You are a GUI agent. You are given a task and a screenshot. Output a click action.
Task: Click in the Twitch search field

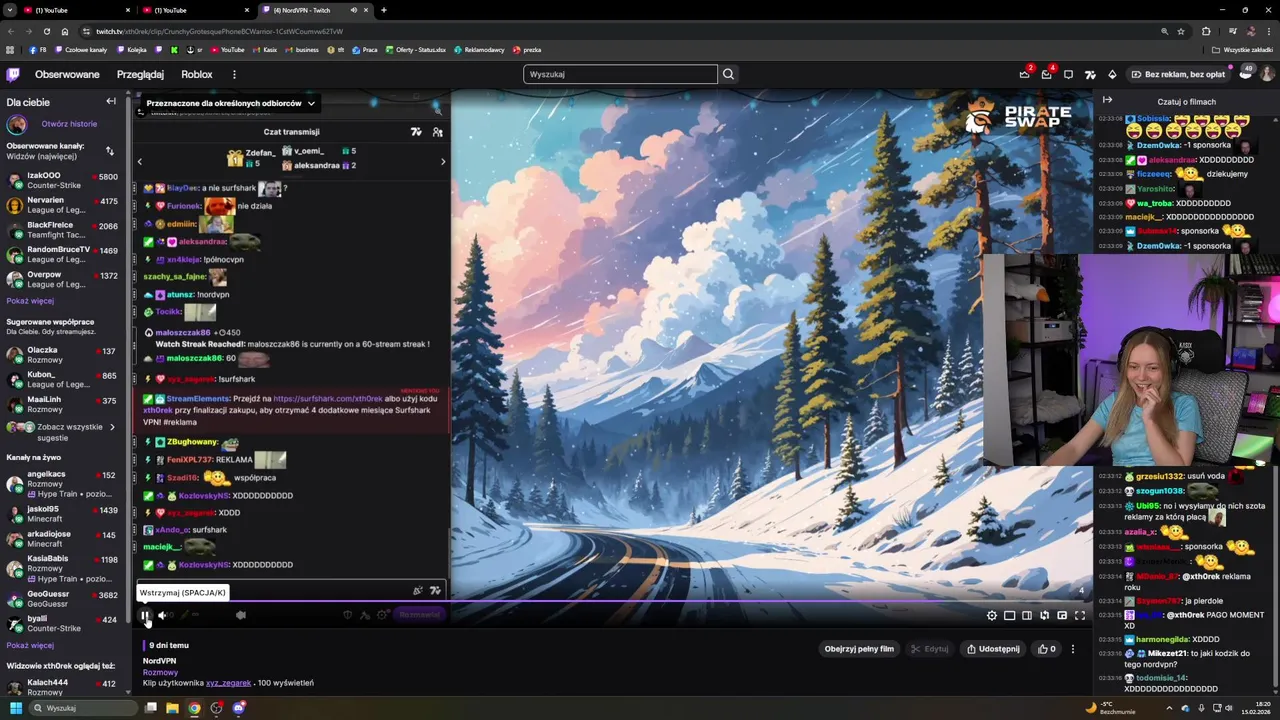(620, 74)
